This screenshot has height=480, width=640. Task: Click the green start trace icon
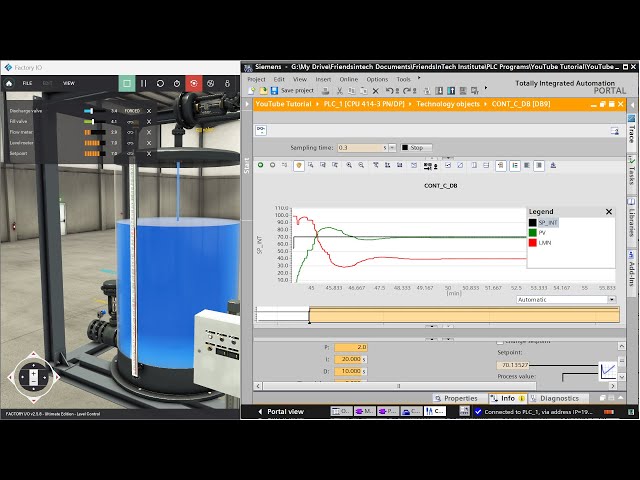260,165
